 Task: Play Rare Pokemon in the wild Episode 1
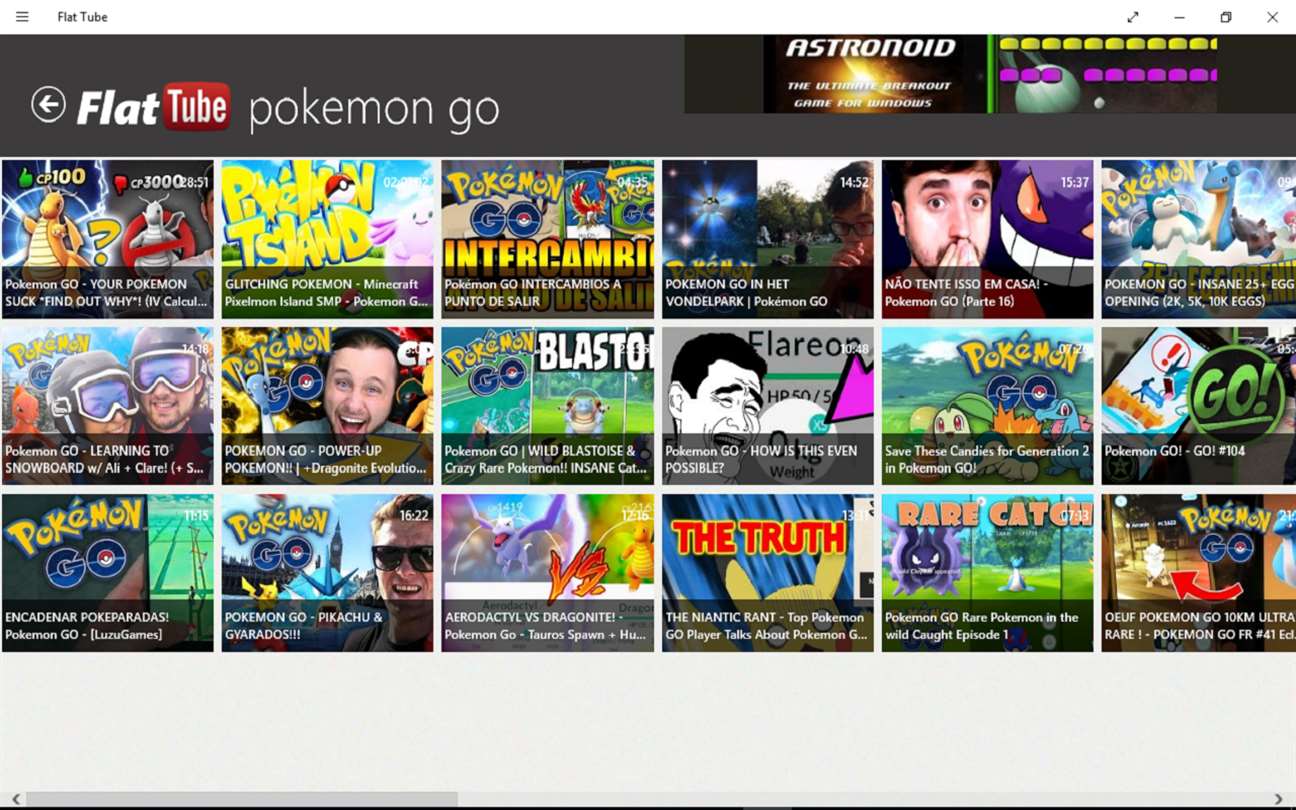point(988,573)
